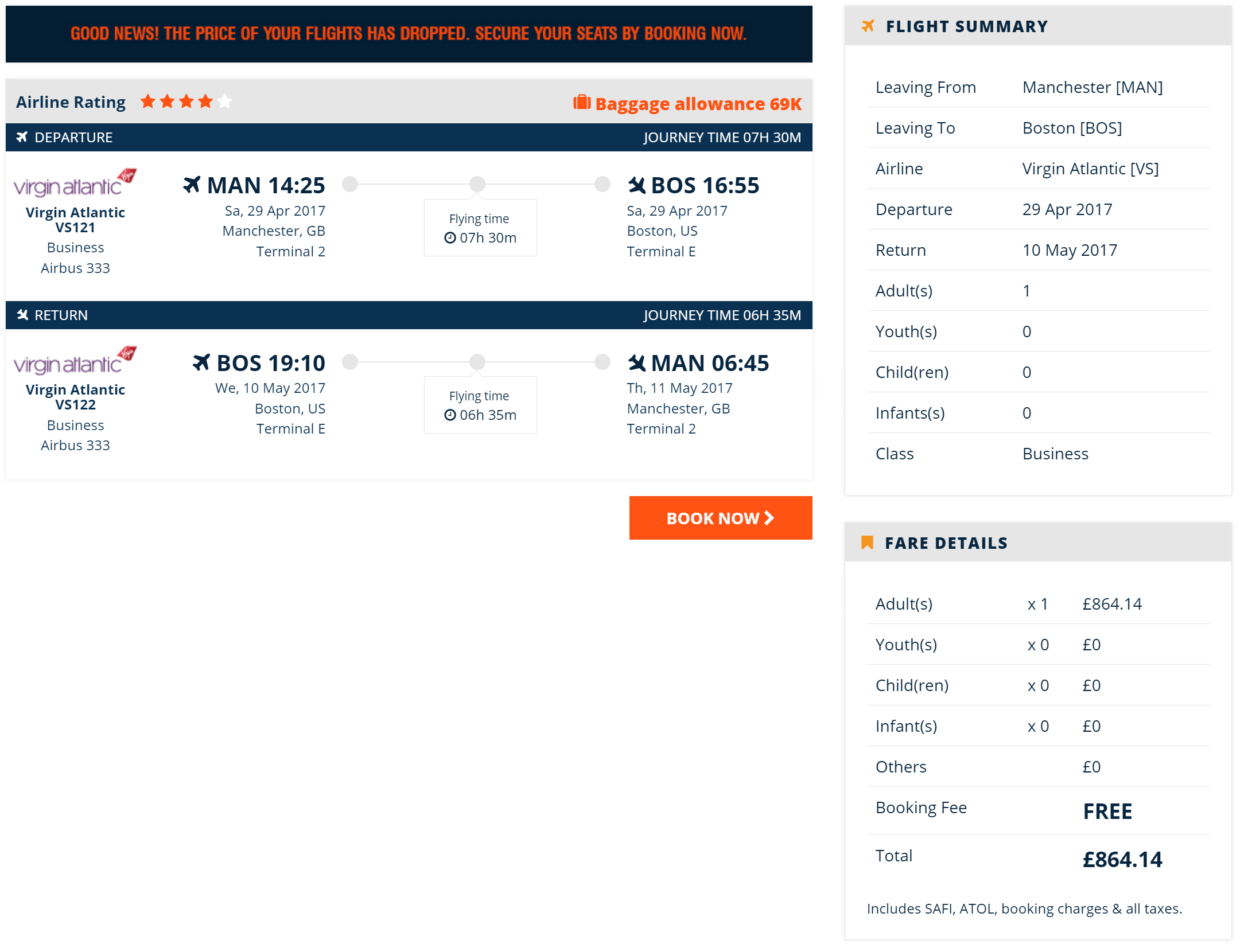Screen dimensions: 1248x952
Task: Click the Airline Rating label
Action: [x=71, y=102]
